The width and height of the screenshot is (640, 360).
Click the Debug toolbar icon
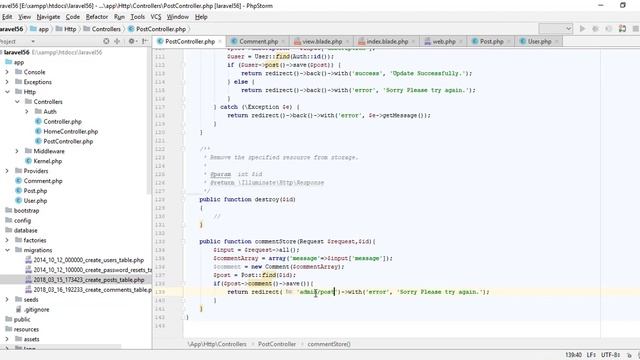(x=596, y=29)
